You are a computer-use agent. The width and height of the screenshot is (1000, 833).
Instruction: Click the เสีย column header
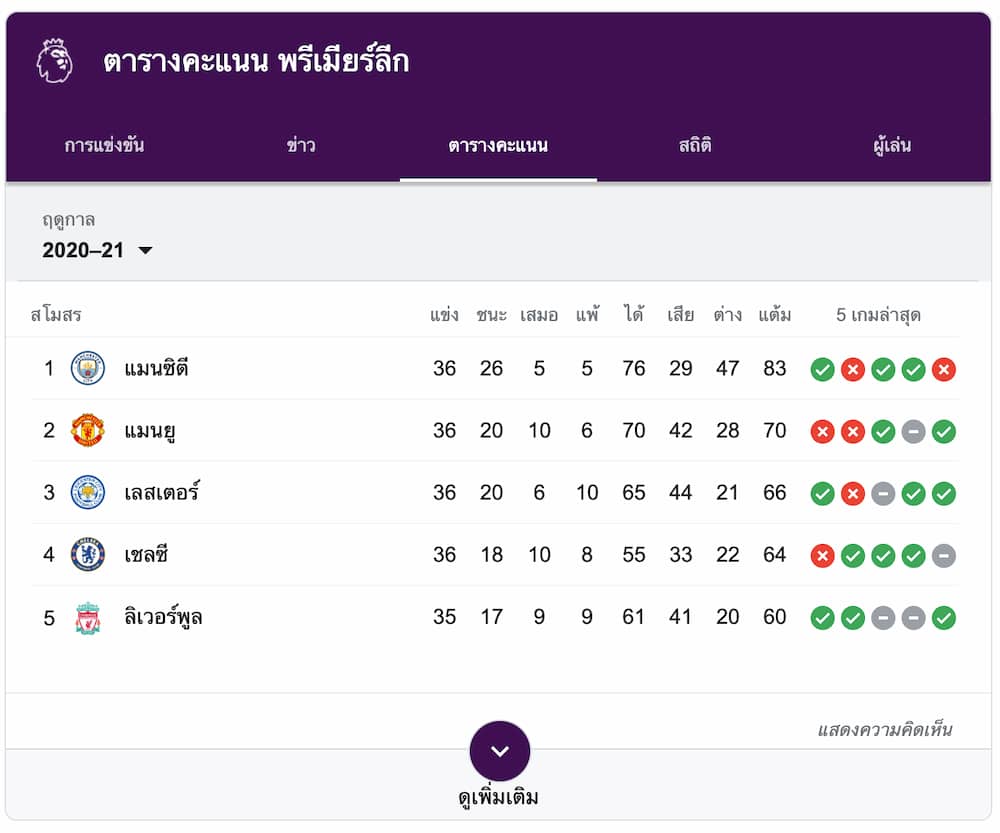pos(680,314)
